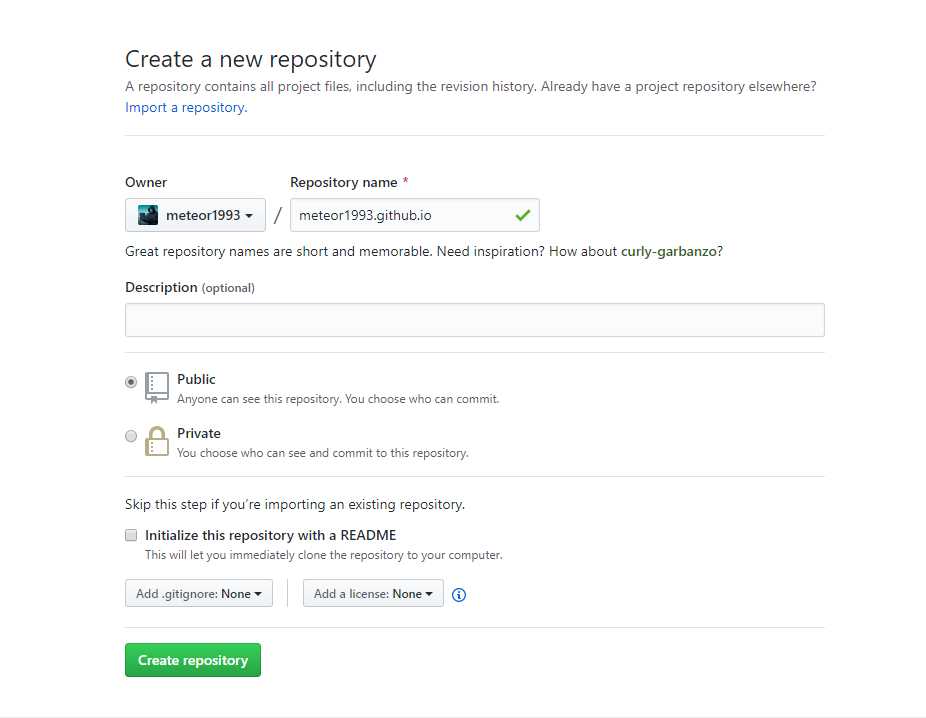Click into the Description text field
The image size is (926, 718).
click(x=474, y=320)
